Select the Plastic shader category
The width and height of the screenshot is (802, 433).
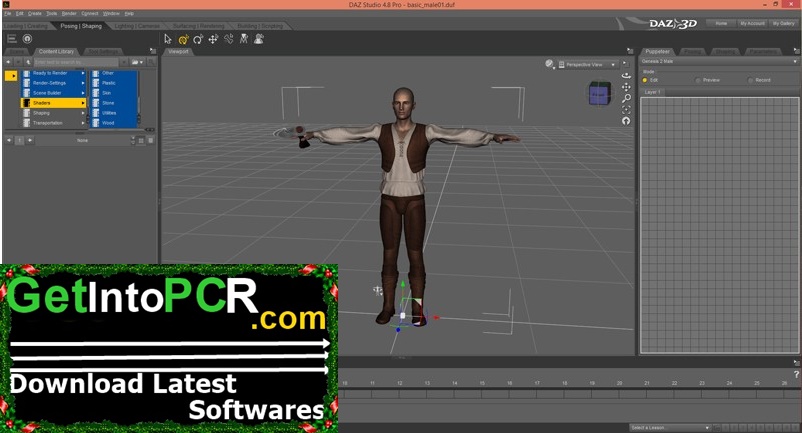108,83
